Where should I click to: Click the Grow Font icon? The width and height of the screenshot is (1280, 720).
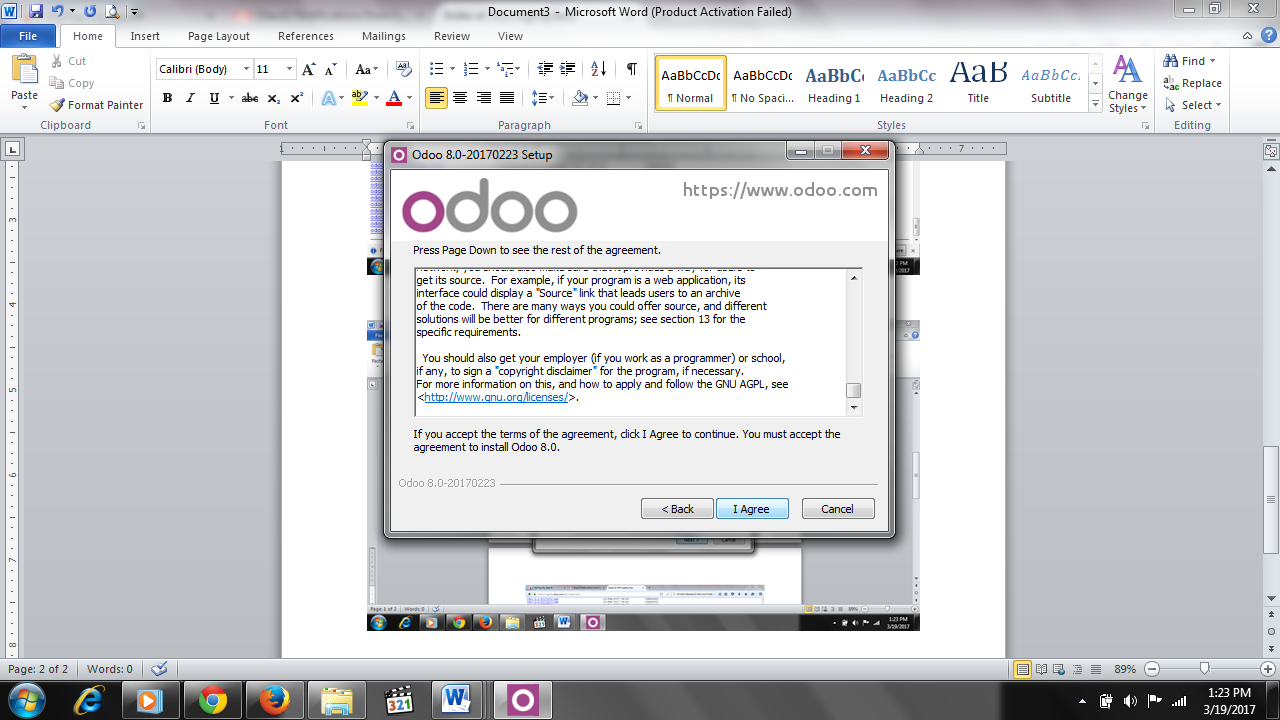pyautogui.click(x=309, y=69)
